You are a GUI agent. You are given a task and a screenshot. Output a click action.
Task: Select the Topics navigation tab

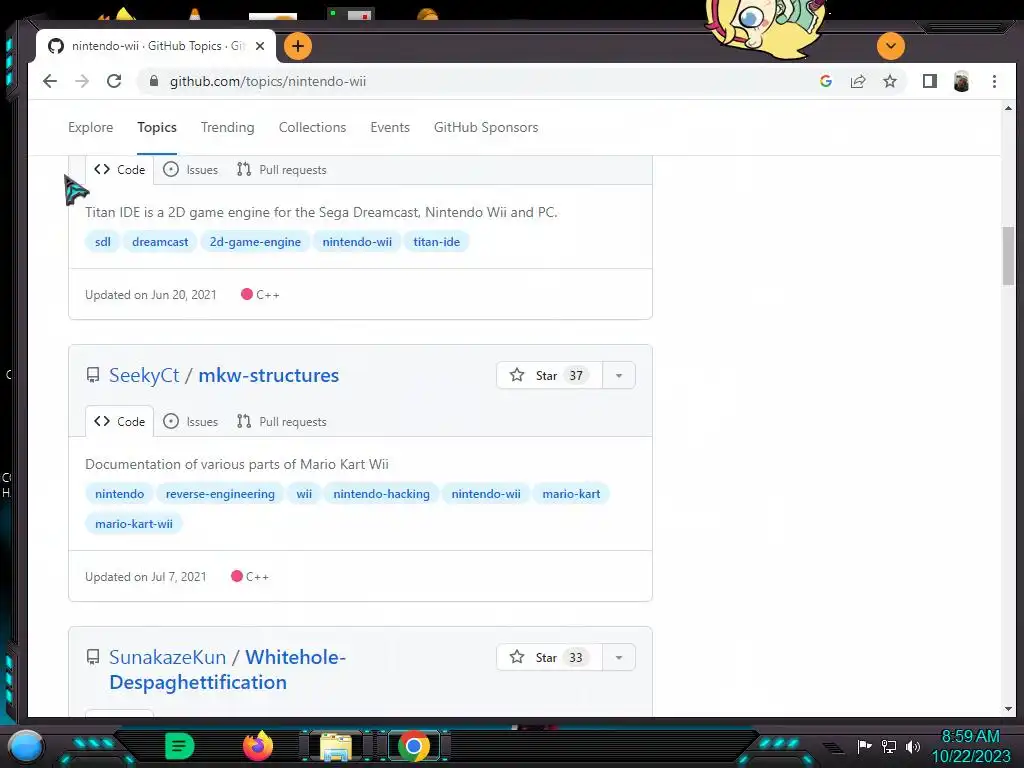click(157, 127)
